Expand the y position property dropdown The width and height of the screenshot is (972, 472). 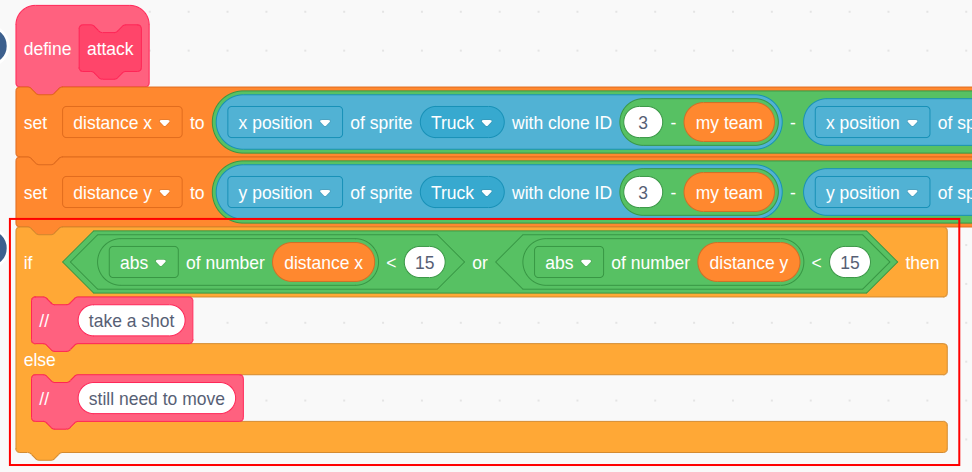click(x=285, y=193)
